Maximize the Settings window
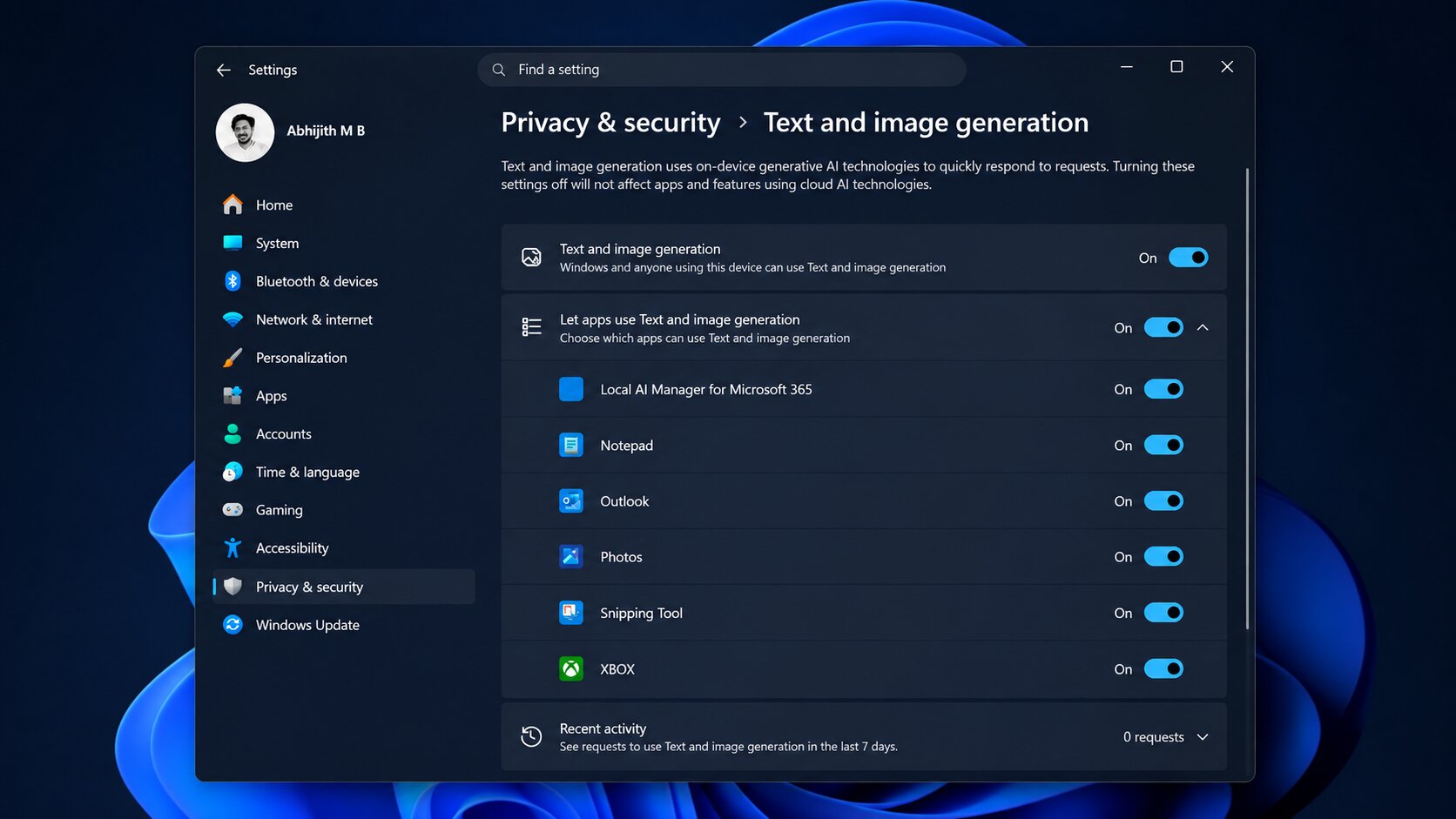 (1176, 67)
